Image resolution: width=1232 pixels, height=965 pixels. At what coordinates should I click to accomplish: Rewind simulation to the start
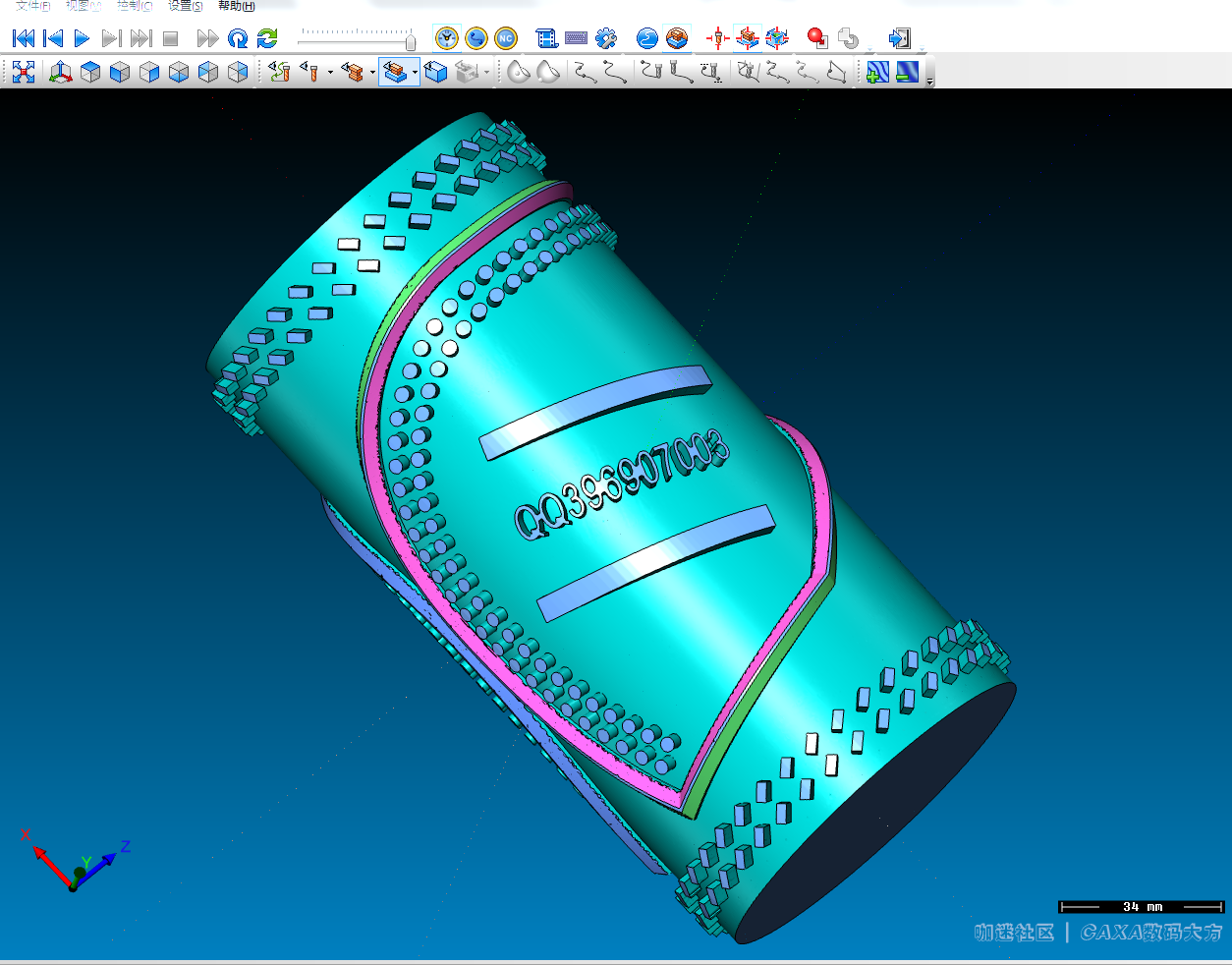click(x=24, y=38)
